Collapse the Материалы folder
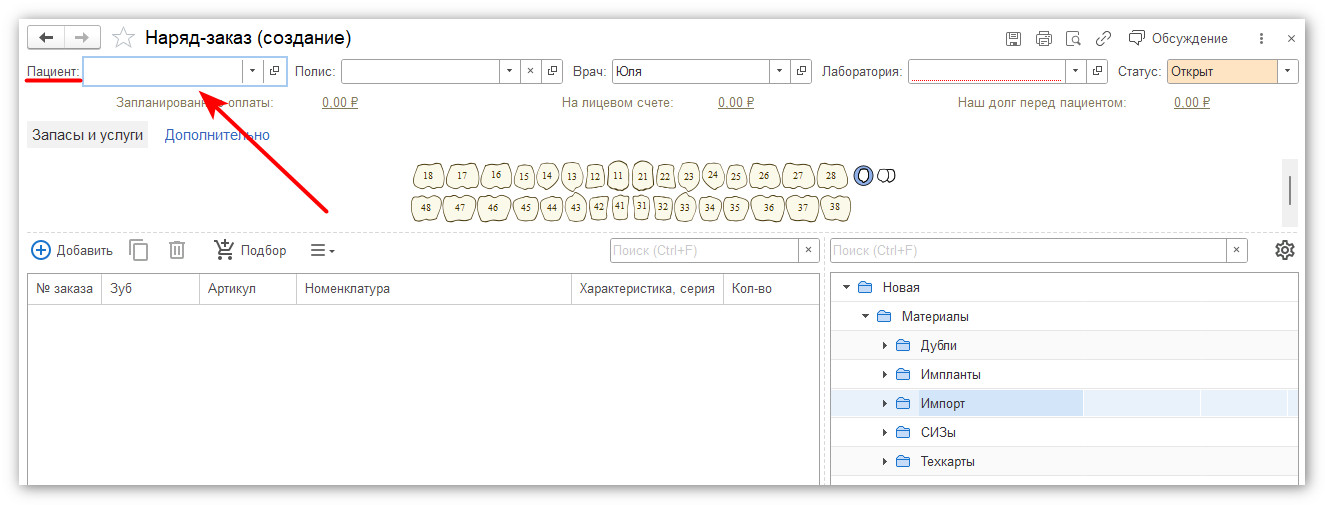1325x505 pixels. click(x=865, y=317)
